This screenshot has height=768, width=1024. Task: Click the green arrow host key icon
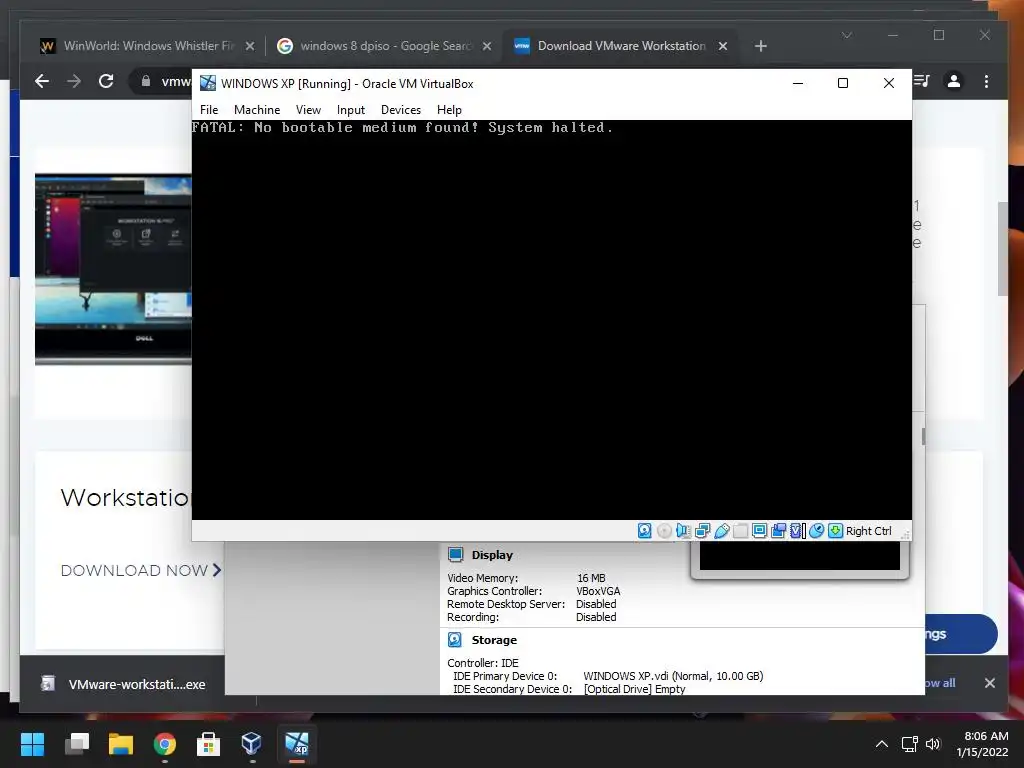835,531
